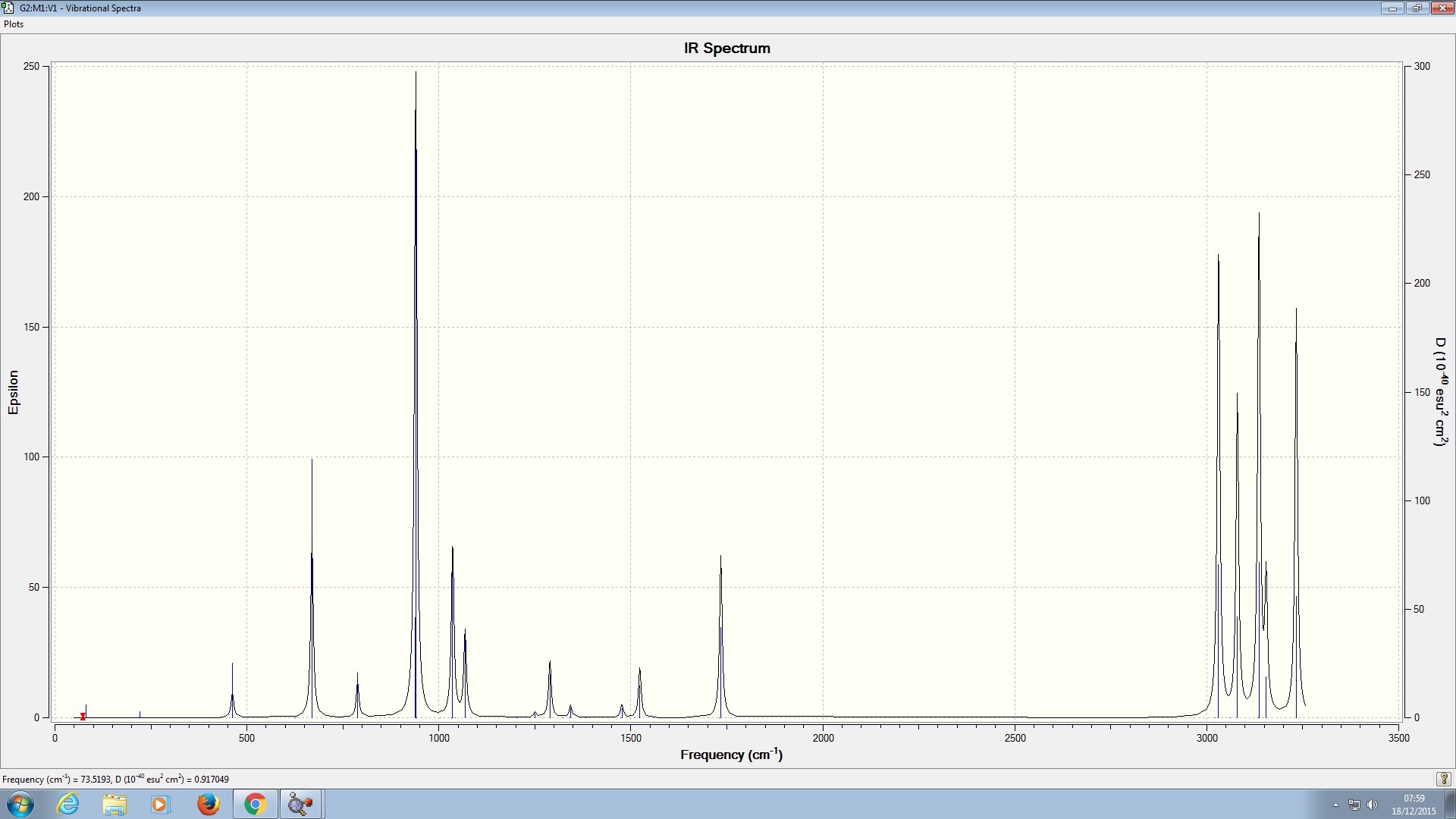This screenshot has height=819, width=1456.
Task: Open the network status tray icon
Action: click(1354, 805)
